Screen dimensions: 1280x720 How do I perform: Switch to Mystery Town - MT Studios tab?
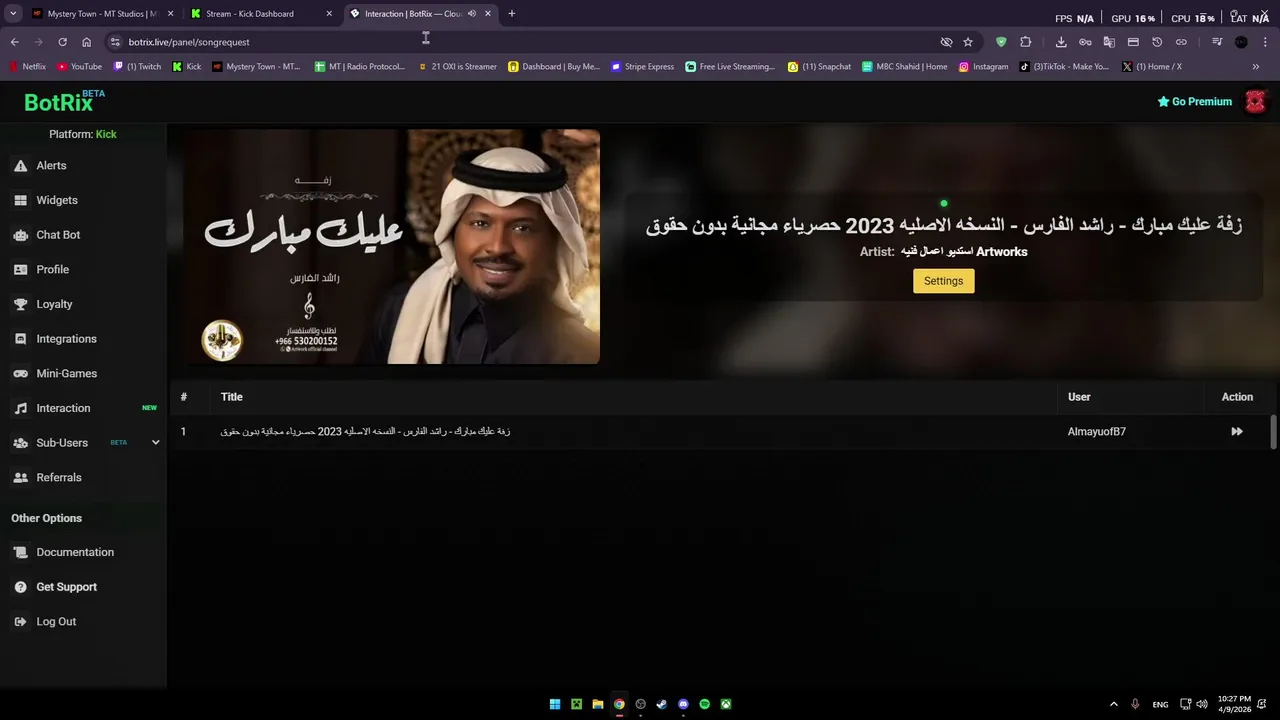[102, 14]
